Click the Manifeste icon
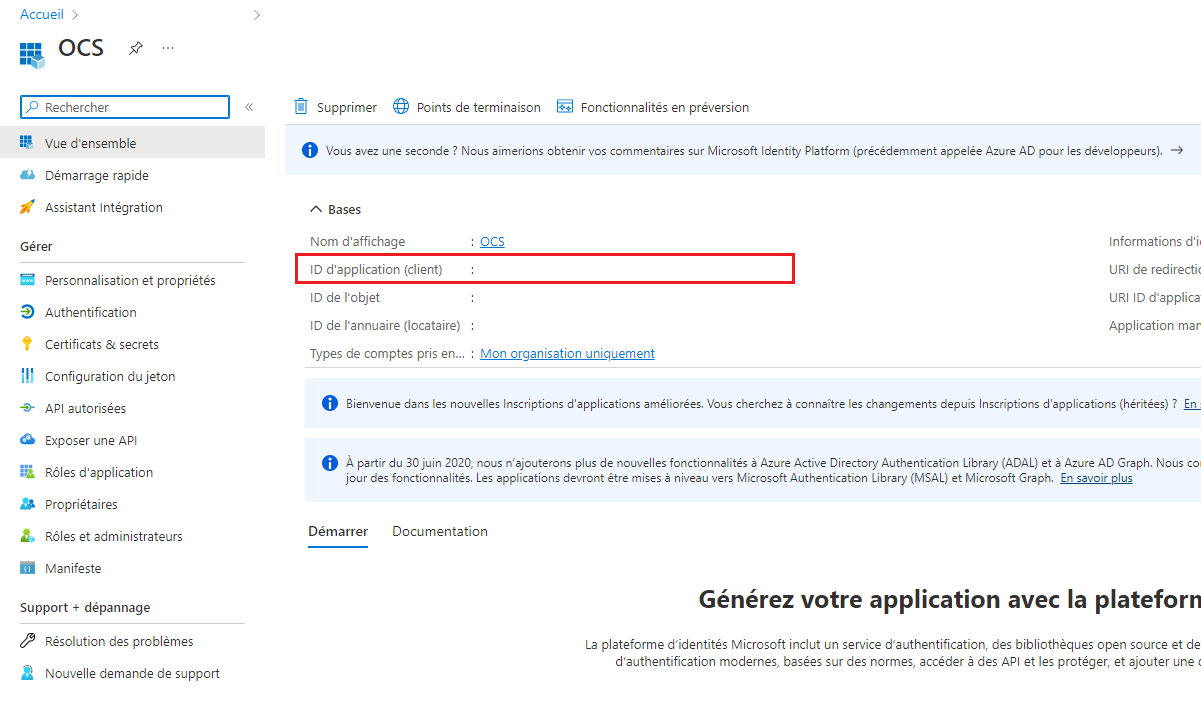The width and height of the screenshot is (1201, 704). [x=27, y=568]
